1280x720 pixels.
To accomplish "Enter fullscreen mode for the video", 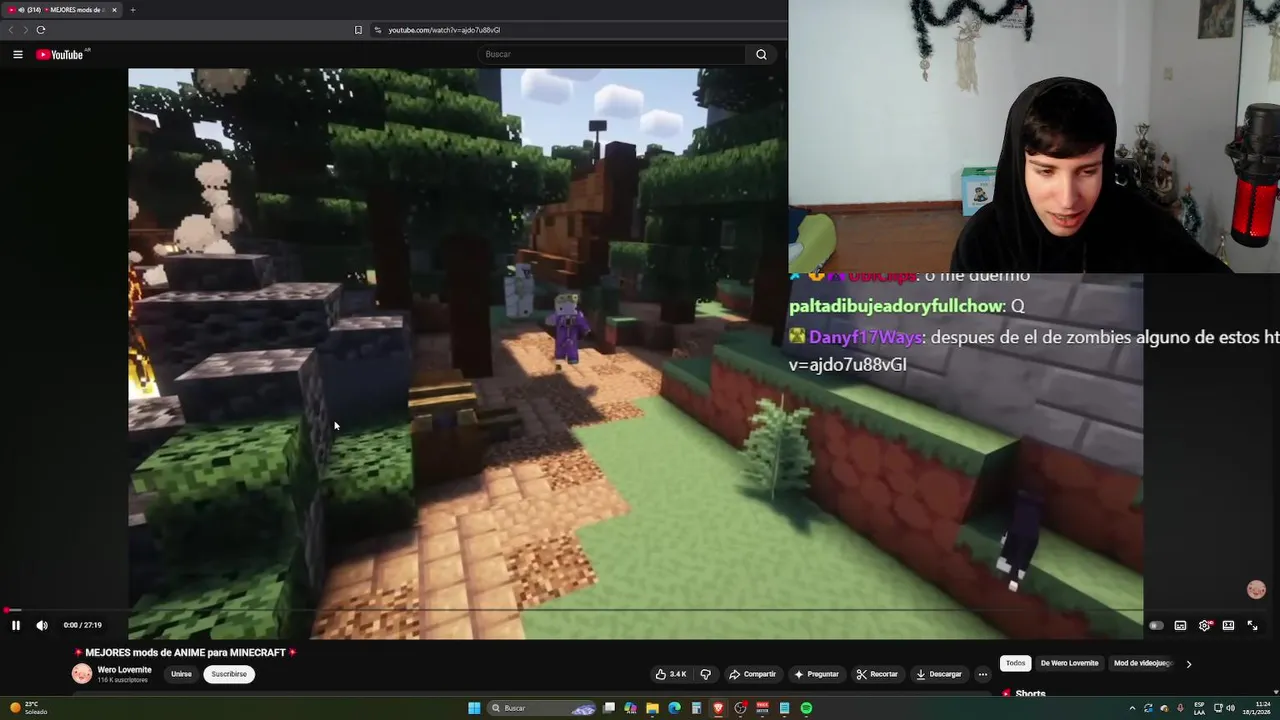I will pyautogui.click(x=1252, y=625).
